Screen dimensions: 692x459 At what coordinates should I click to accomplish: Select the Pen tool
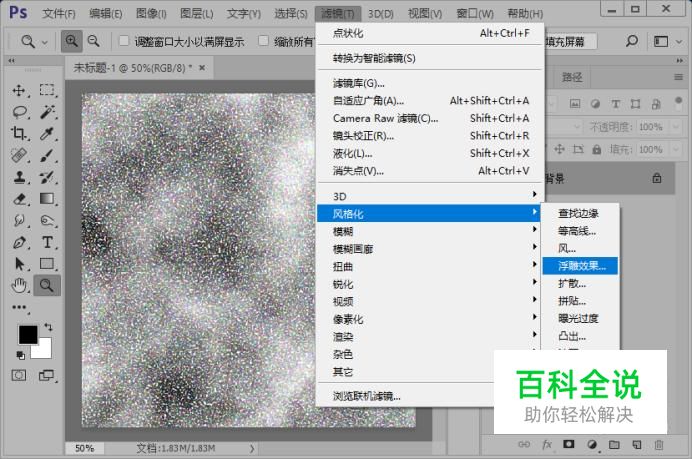pyautogui.click(x=19, y=242)
